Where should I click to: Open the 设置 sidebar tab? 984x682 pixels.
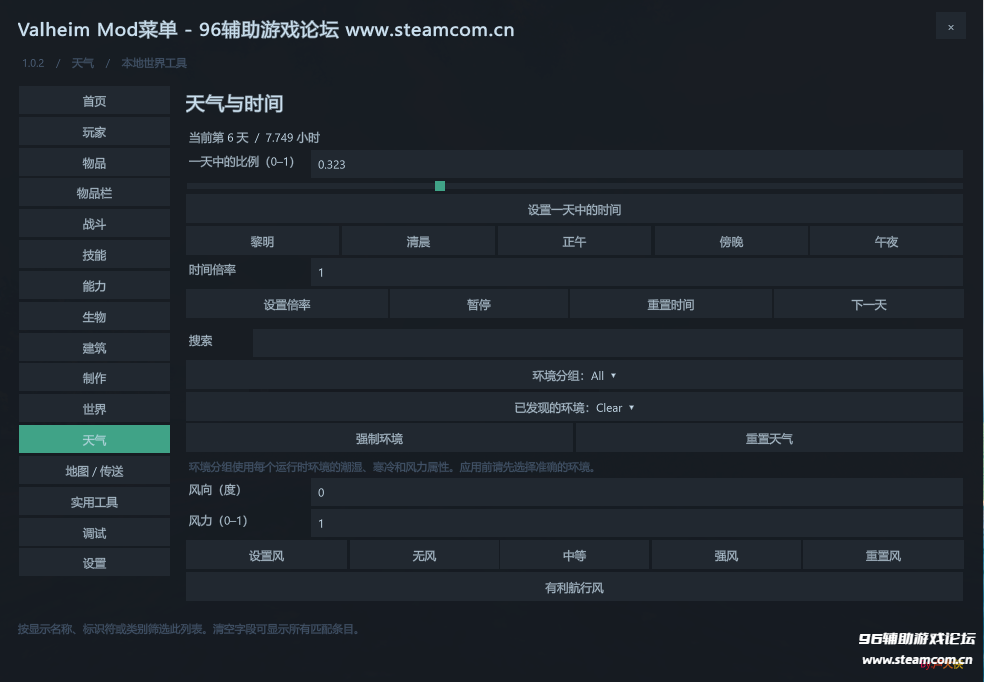(94, 563)
